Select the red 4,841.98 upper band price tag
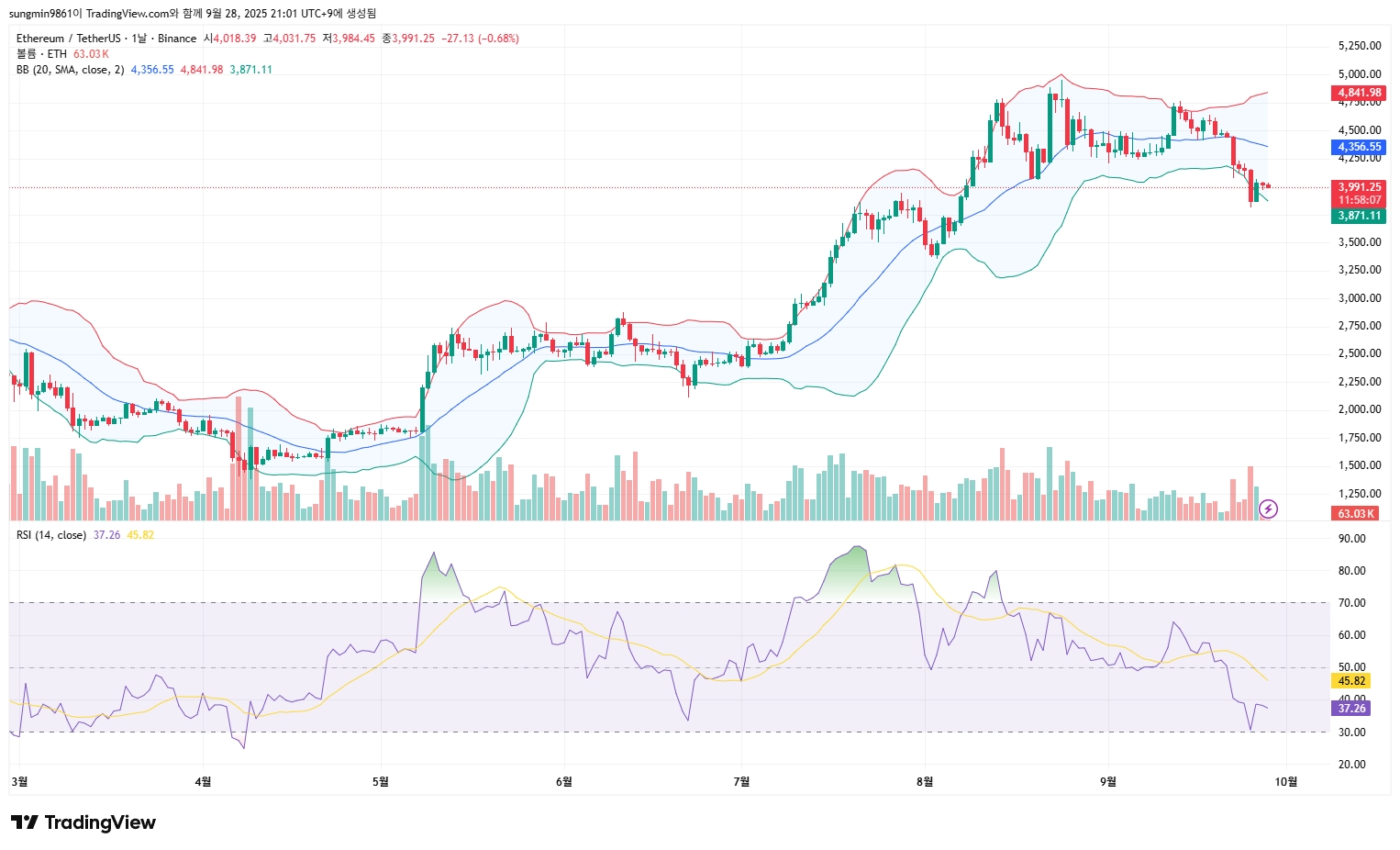 1358,93
